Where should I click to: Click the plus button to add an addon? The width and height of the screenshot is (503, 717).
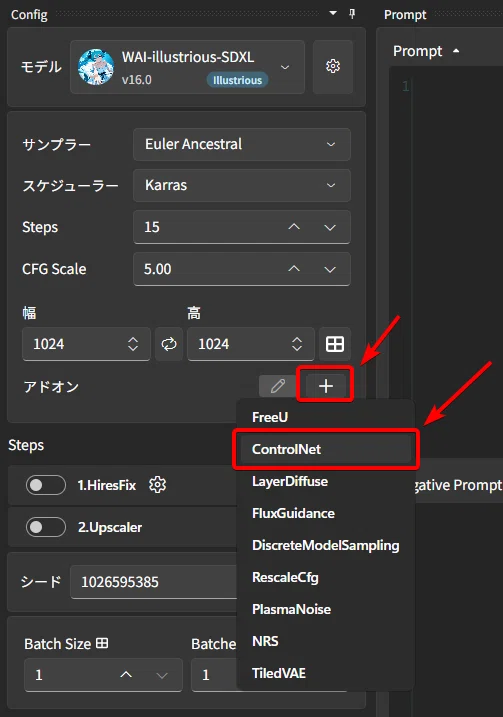[326, 386]
